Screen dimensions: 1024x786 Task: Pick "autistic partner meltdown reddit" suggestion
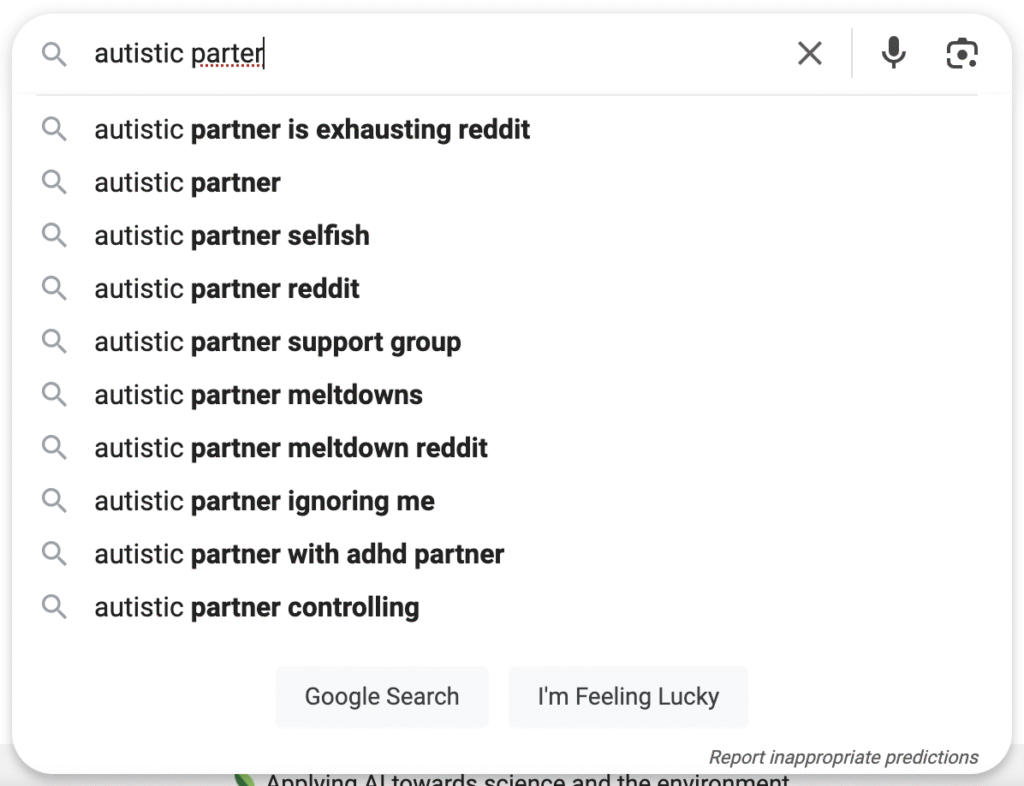(x=291, y=448)
